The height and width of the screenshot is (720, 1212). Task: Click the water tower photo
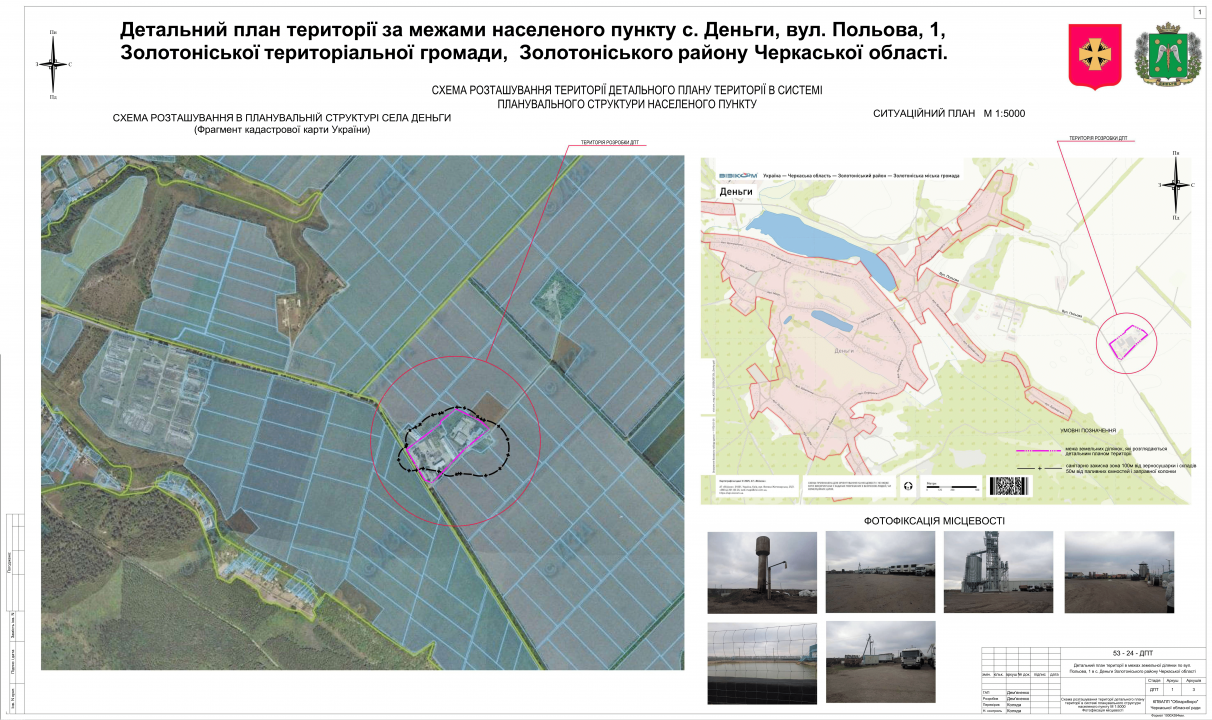761,573
